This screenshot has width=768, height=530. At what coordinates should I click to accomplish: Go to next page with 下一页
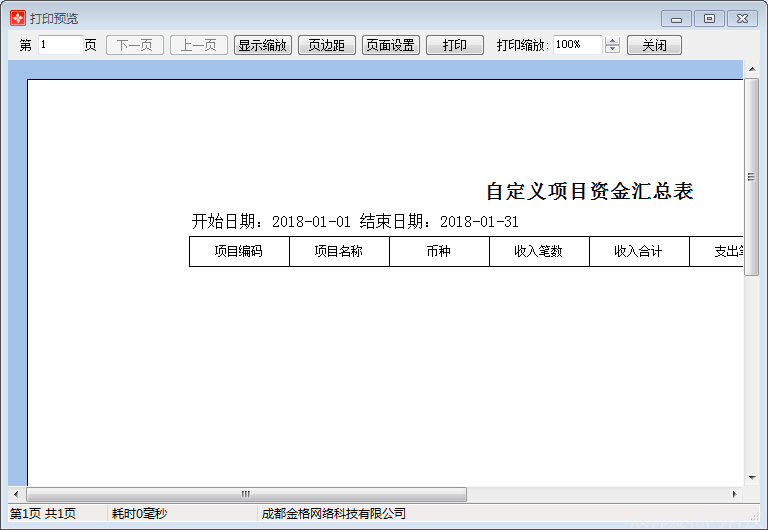tap(135, 45)
